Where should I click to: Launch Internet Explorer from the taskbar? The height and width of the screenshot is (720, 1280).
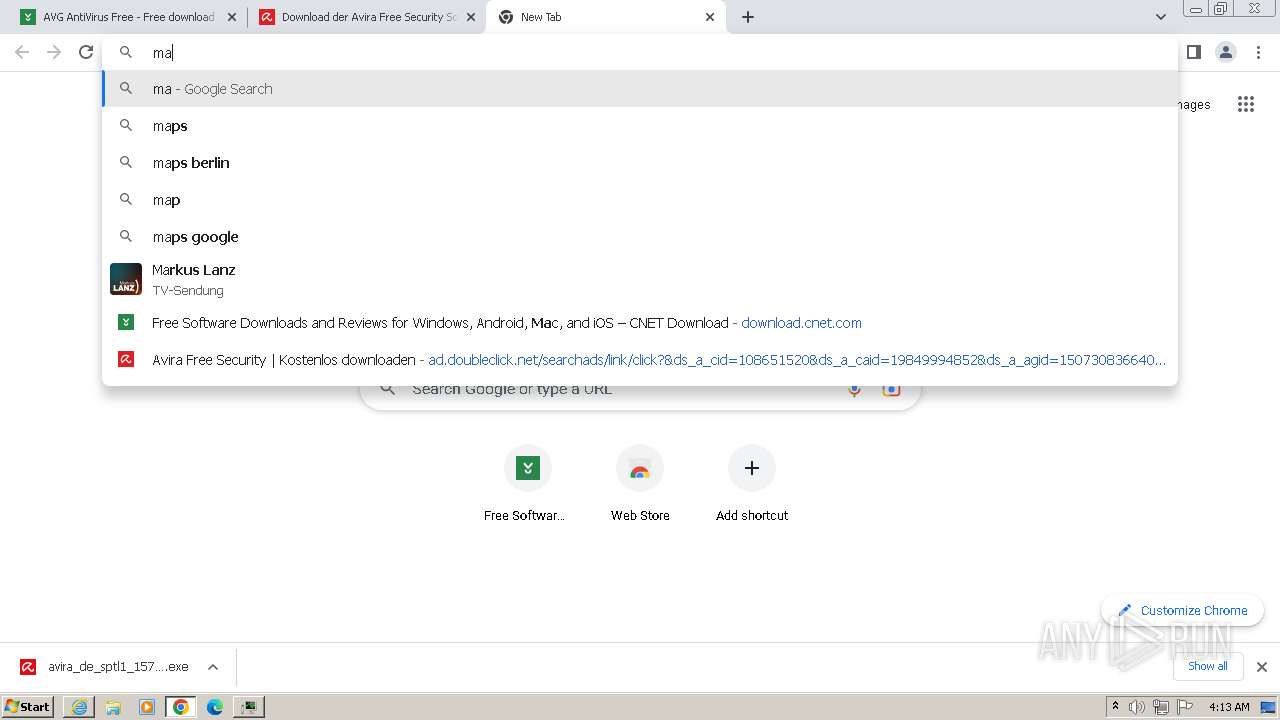79,707
